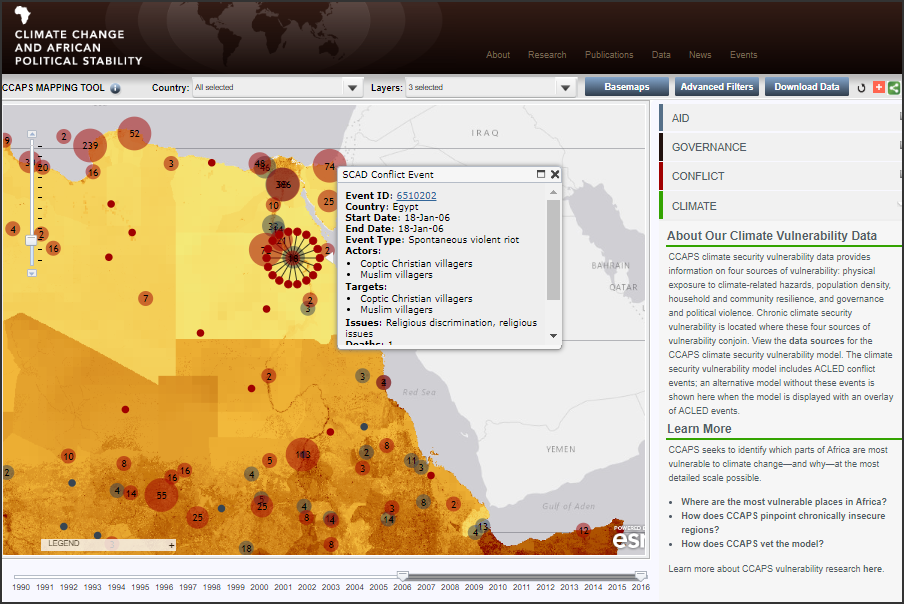Click the Download Data button
The height and width of the screenshot is (604, 904).
point(806,87)
